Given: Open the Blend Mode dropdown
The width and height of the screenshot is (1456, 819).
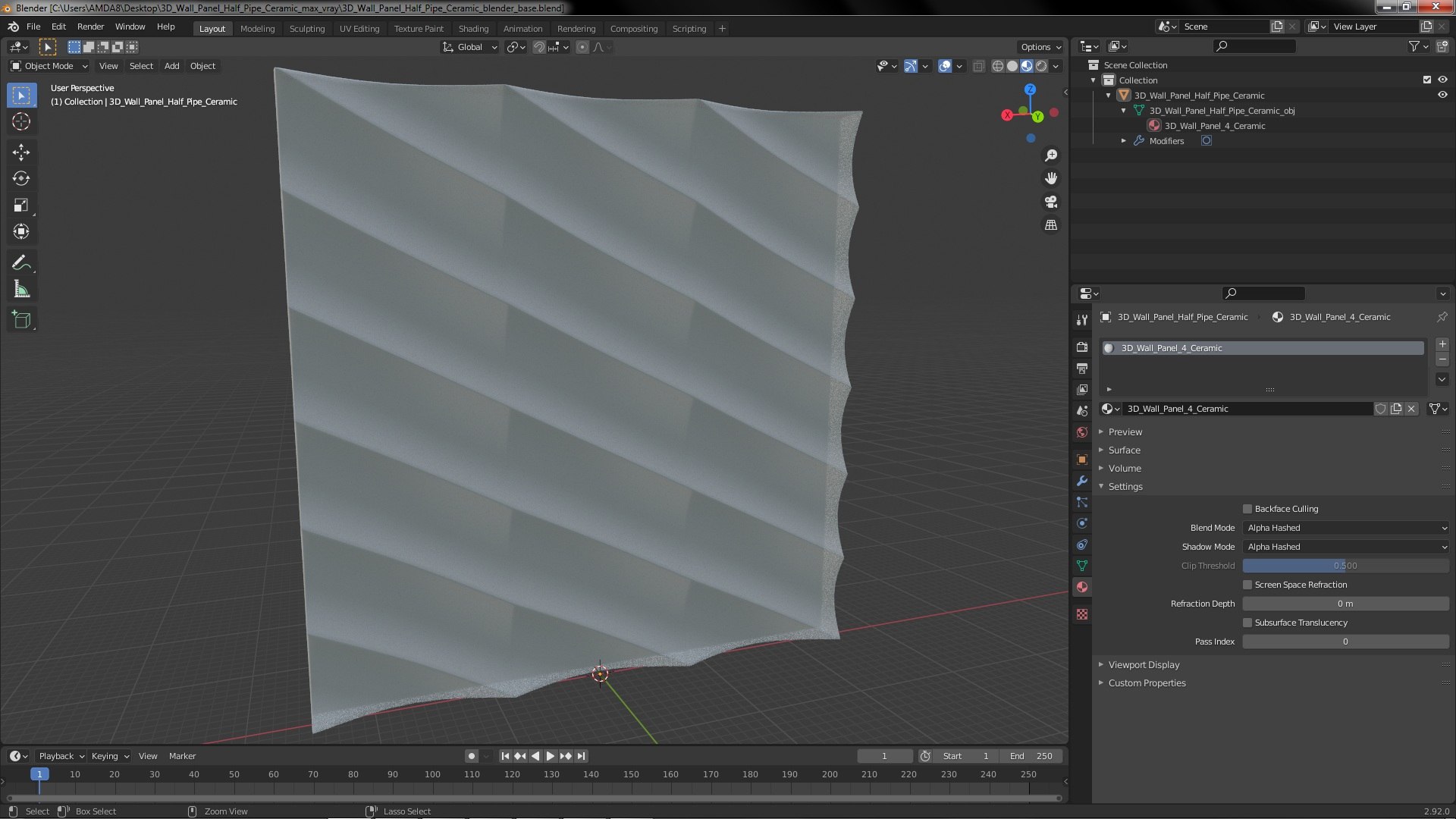Looking at the screenshot, I should [1345, 528].
